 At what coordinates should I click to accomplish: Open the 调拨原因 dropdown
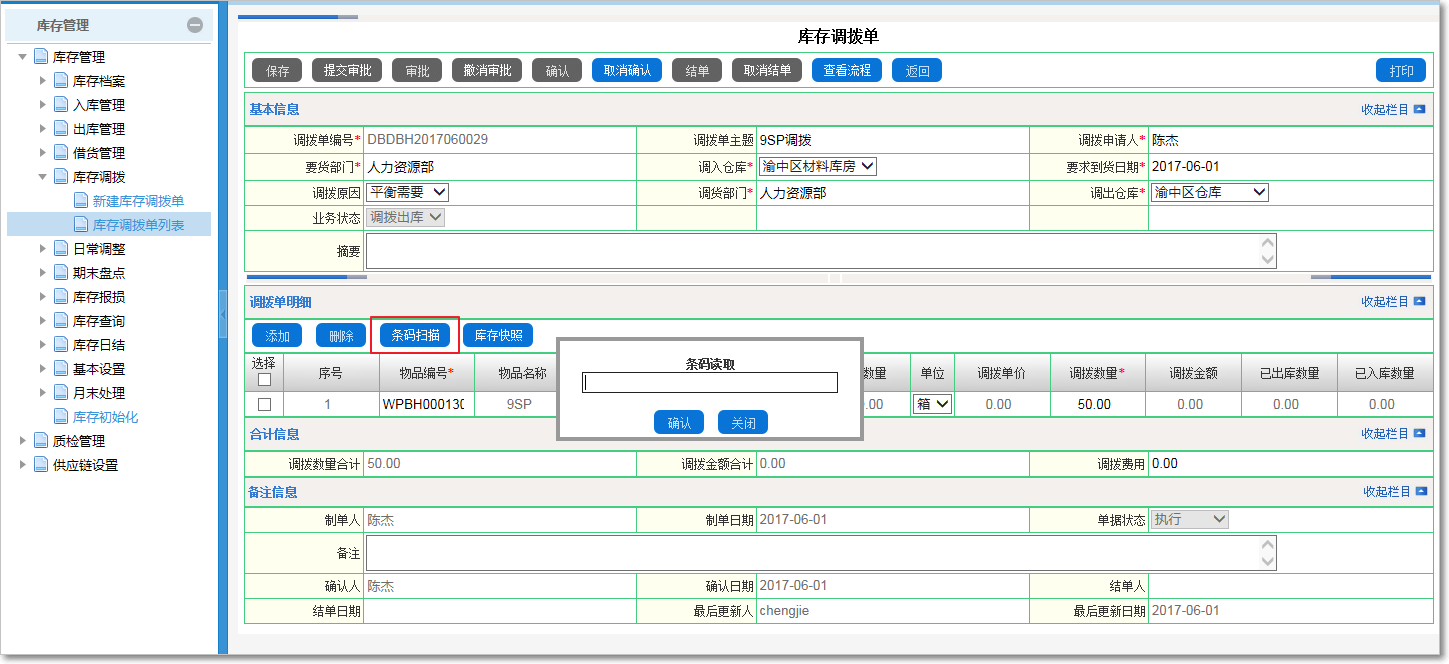pos(408,192)
